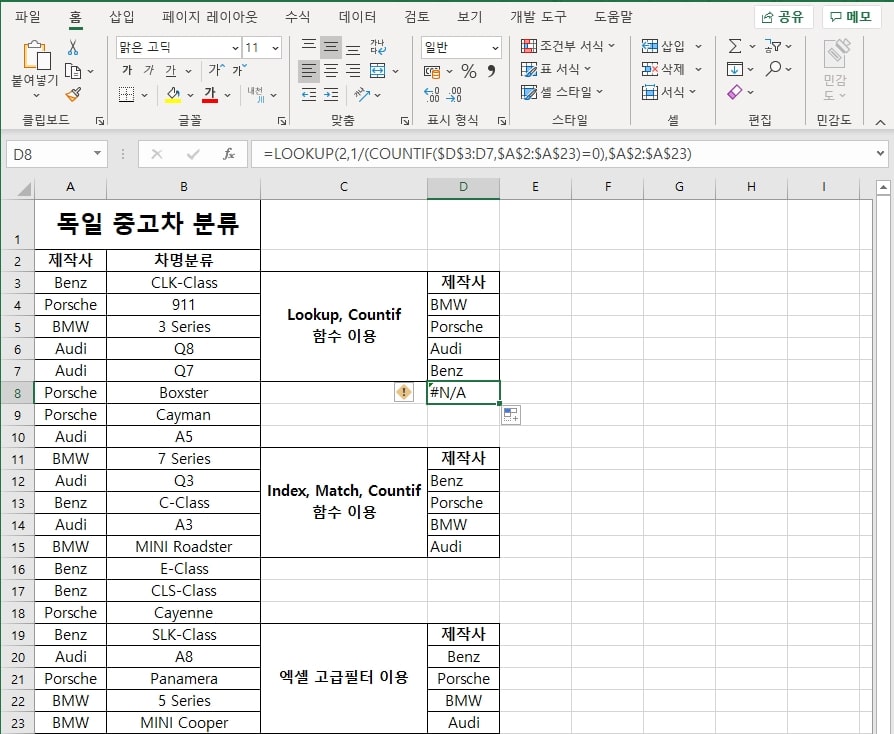Click the vertical scrollbar up arrow
Screen dimensions: 894x734
pos(883,186)
